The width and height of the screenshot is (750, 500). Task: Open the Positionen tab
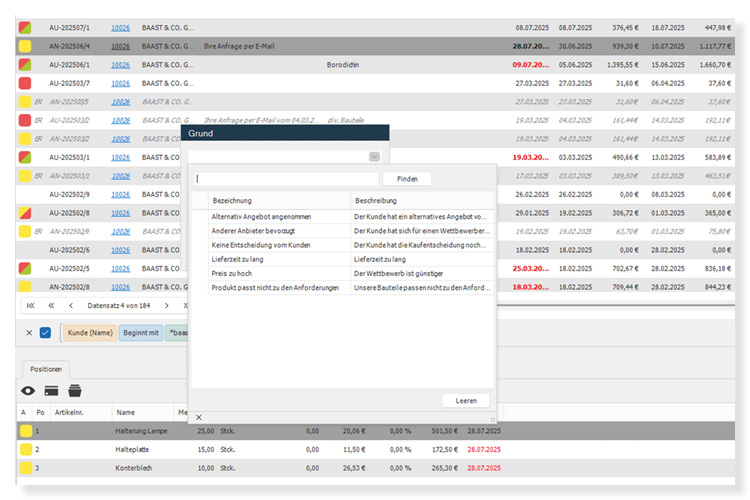[46, 369]
